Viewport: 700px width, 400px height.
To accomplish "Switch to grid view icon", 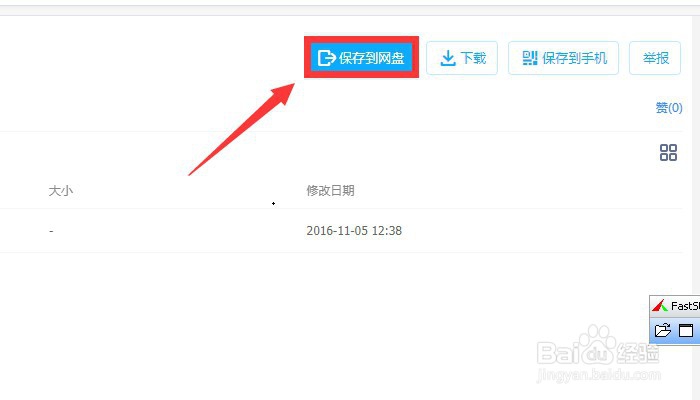I will point(668,153).
